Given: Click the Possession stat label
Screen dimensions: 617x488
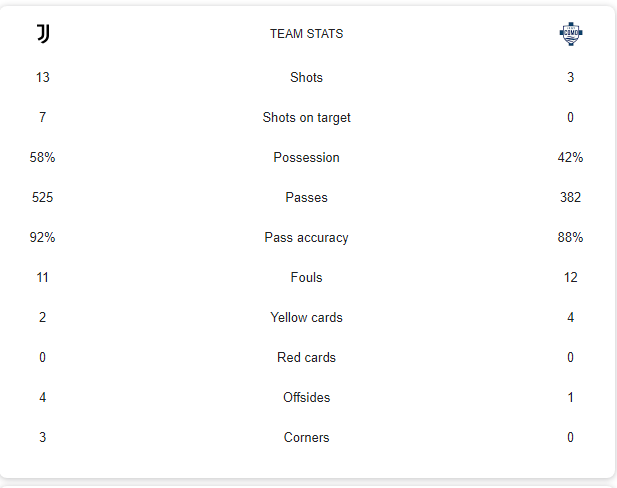Looking at the screenshot, I should point(306,157).
